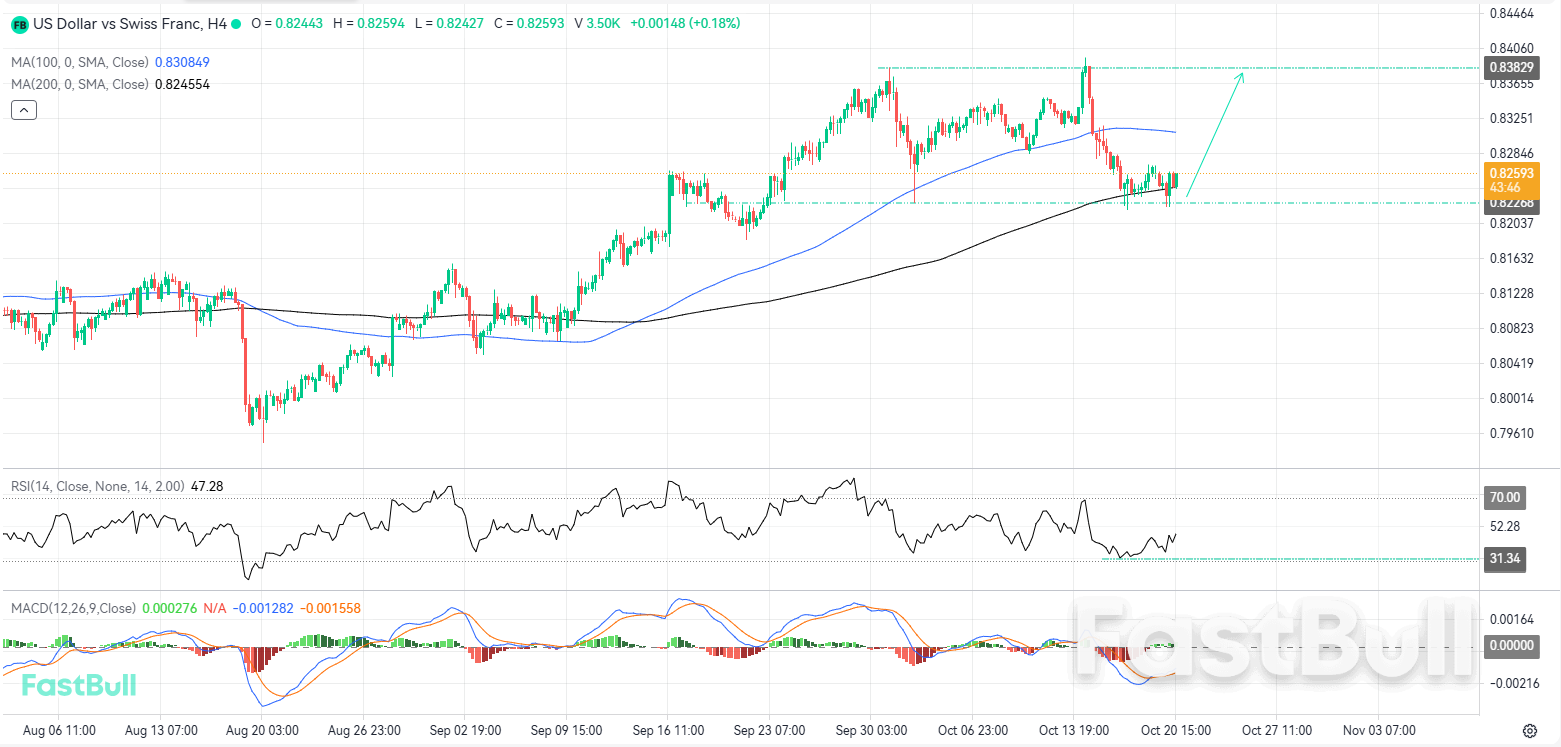Click the 0.83829 resistance price label
1561x747 pixels.
coord(1510,67)
